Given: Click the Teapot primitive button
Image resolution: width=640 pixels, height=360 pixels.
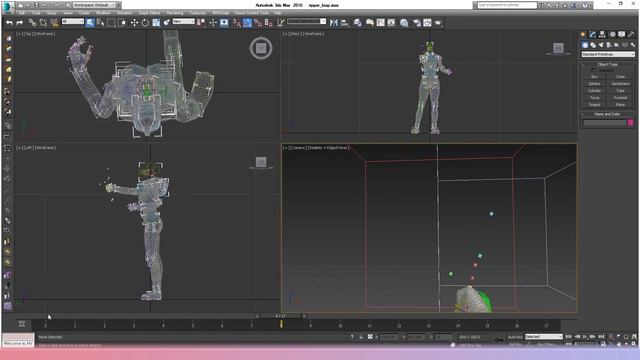Looking at the screenshot, I should [594, 105].
